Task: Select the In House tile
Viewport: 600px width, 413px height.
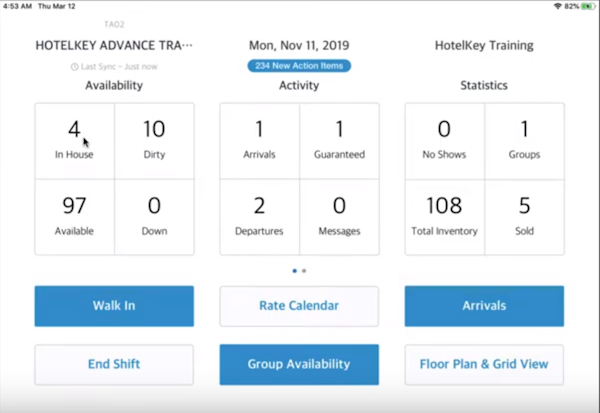Action: 74,140
